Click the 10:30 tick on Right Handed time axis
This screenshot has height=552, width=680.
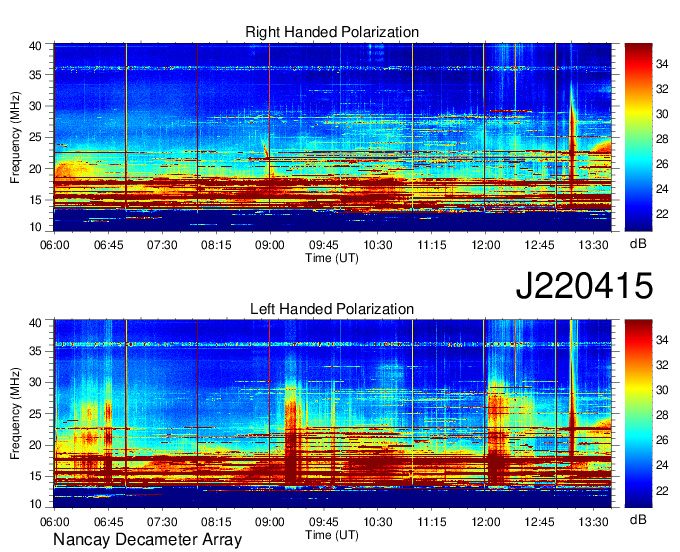378,245
